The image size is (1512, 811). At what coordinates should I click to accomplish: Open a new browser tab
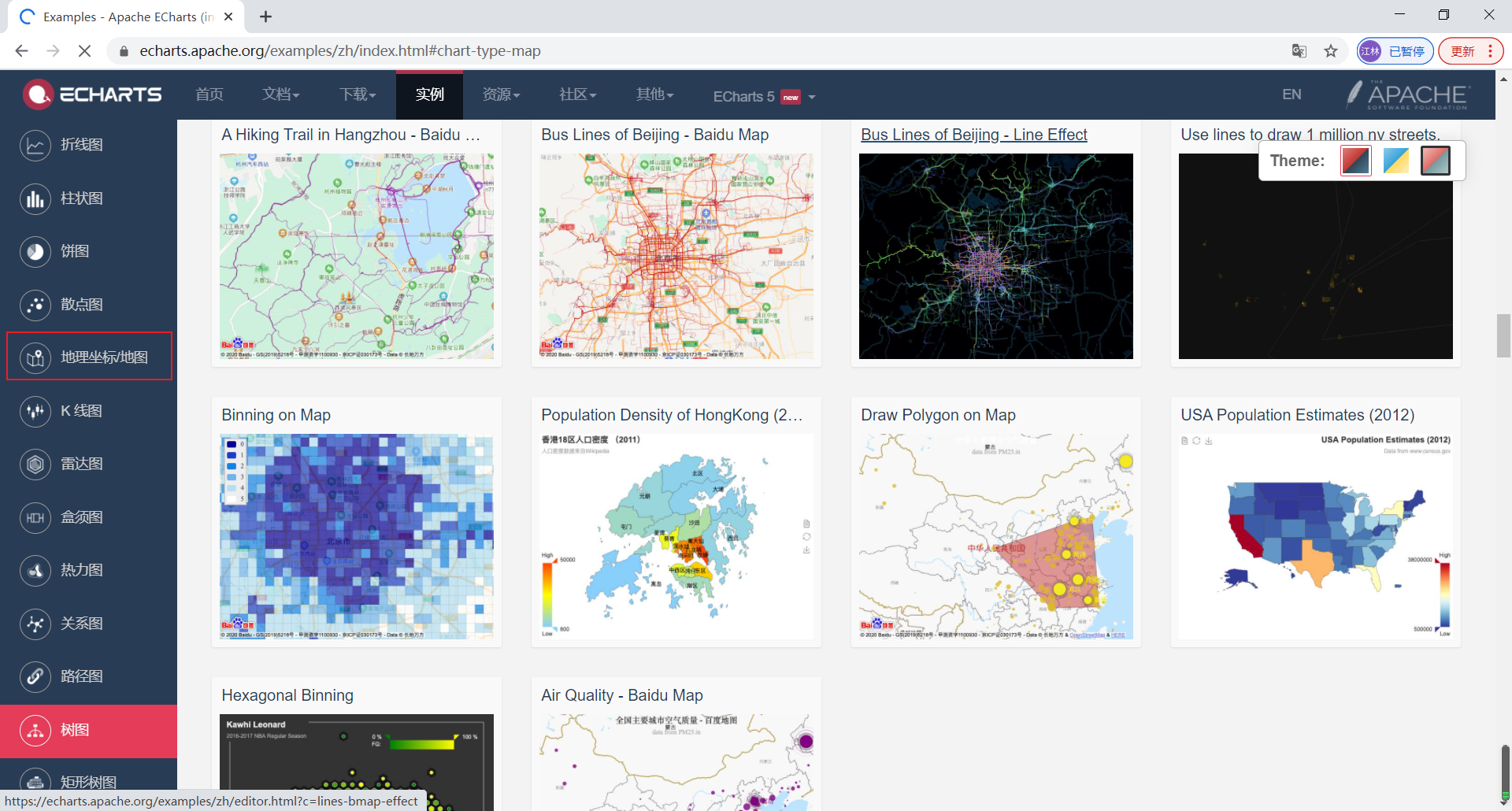click(x=265, y=17)
